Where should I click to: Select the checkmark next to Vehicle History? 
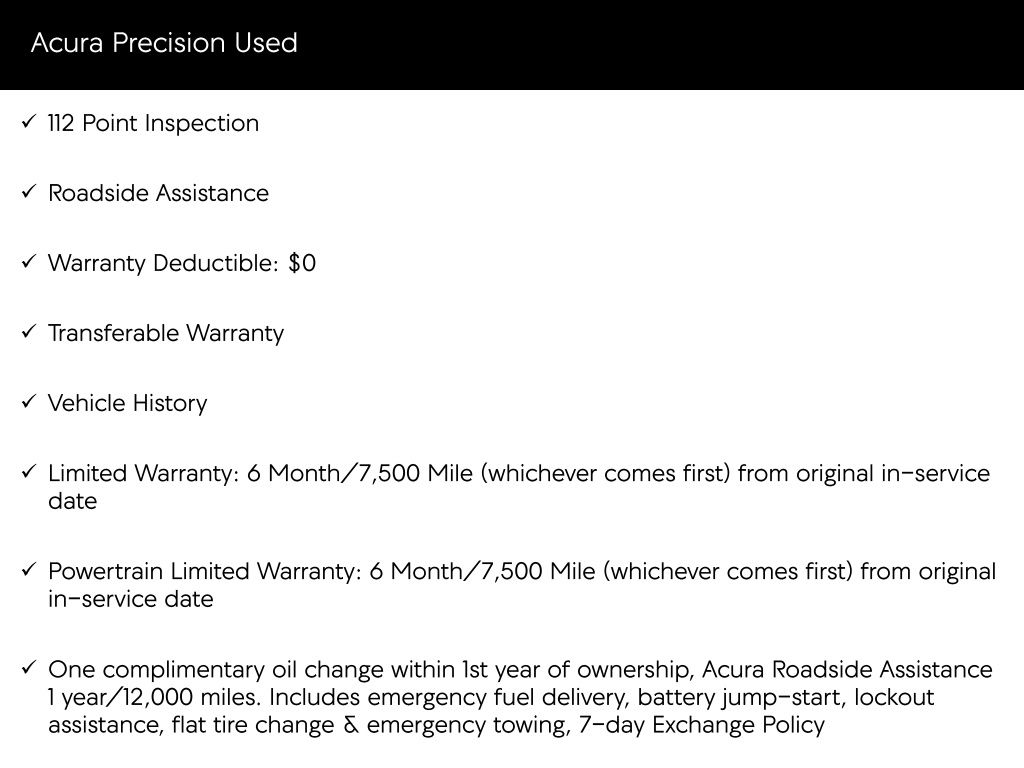[x=28, y=403]
